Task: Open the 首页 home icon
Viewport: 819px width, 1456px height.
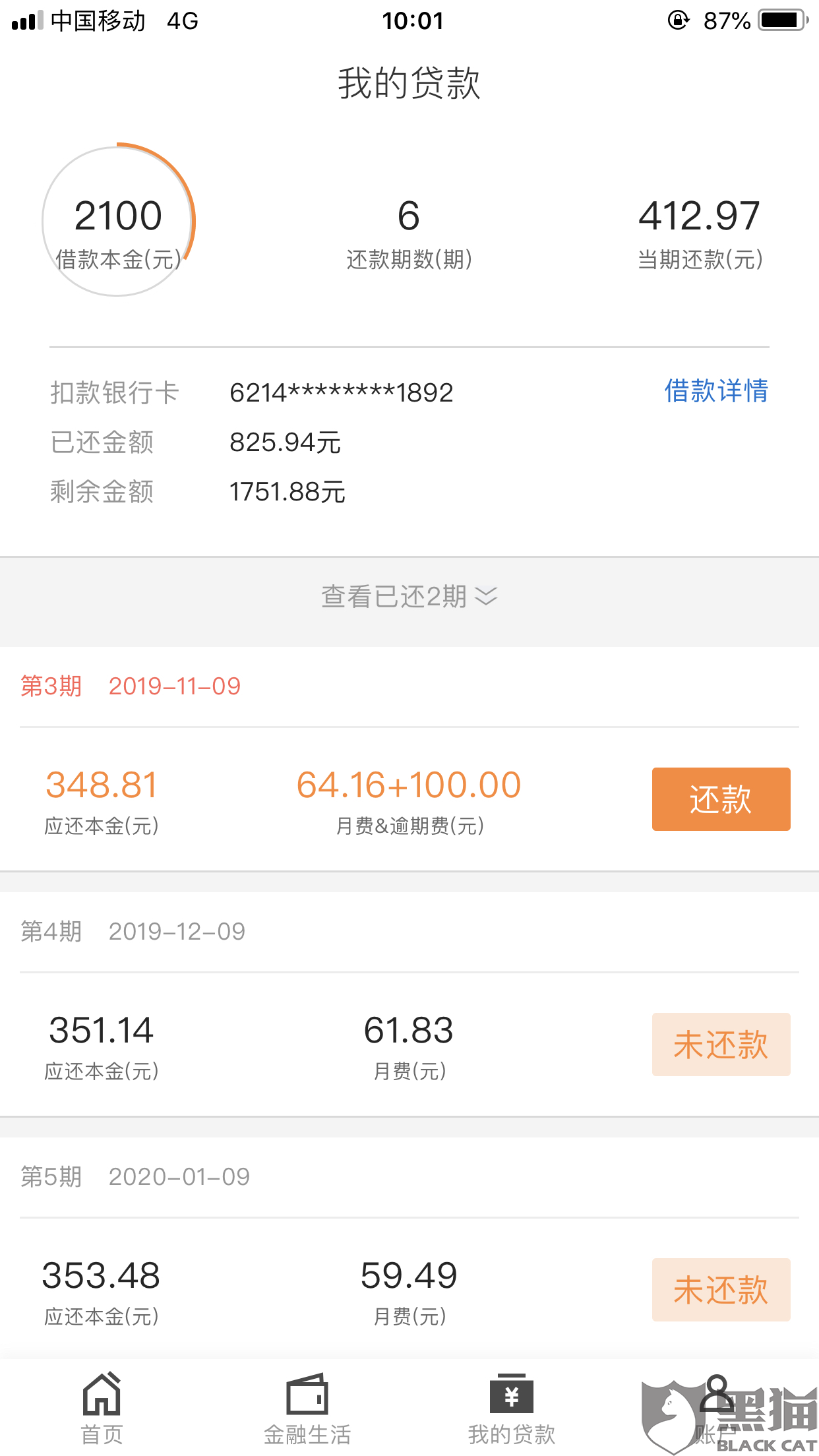Action: [102, 1394]
